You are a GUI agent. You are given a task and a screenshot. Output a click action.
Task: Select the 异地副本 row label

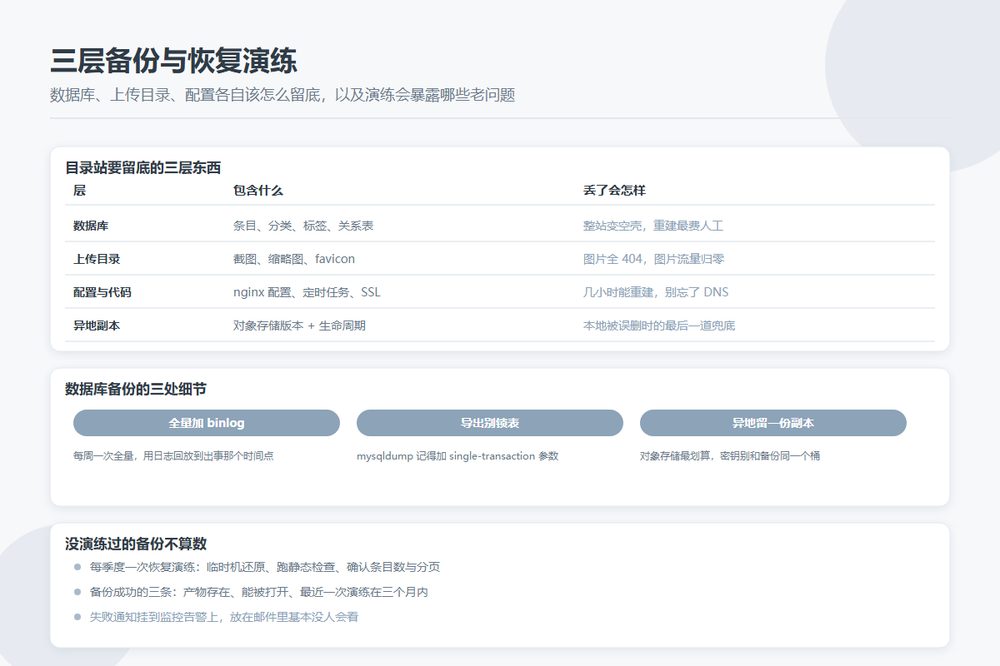tap(96, 325)
